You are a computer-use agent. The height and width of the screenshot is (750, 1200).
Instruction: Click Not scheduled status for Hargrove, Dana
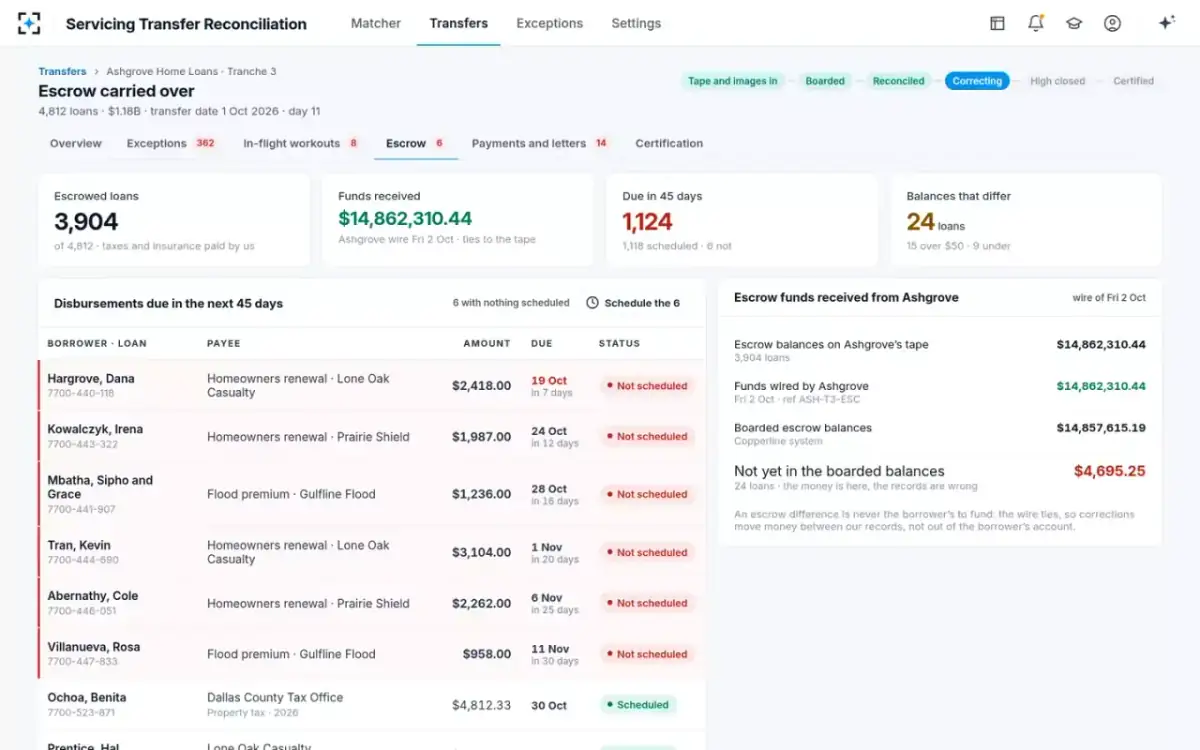(647, 386)
